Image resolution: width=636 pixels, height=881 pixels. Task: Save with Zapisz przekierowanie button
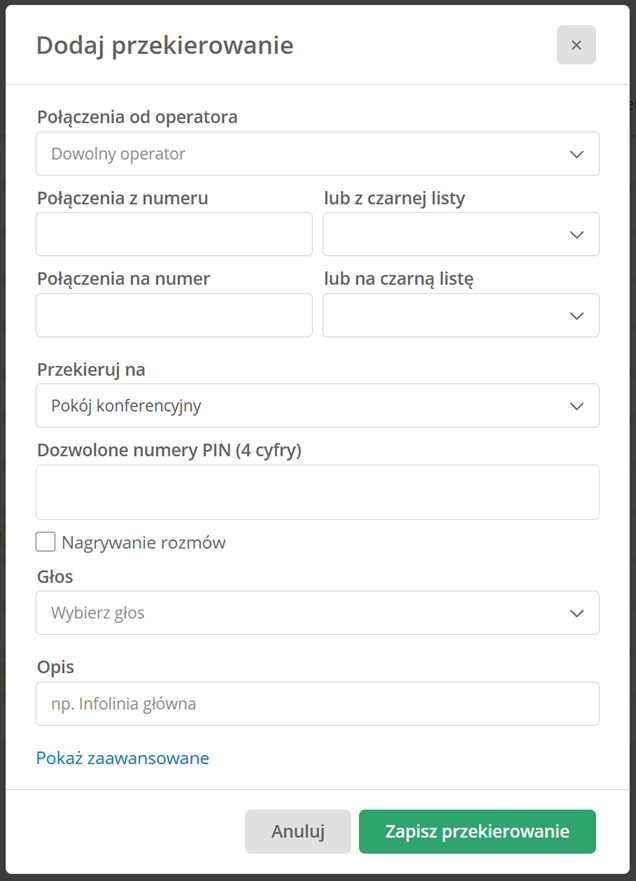click(x=477, y=832)
